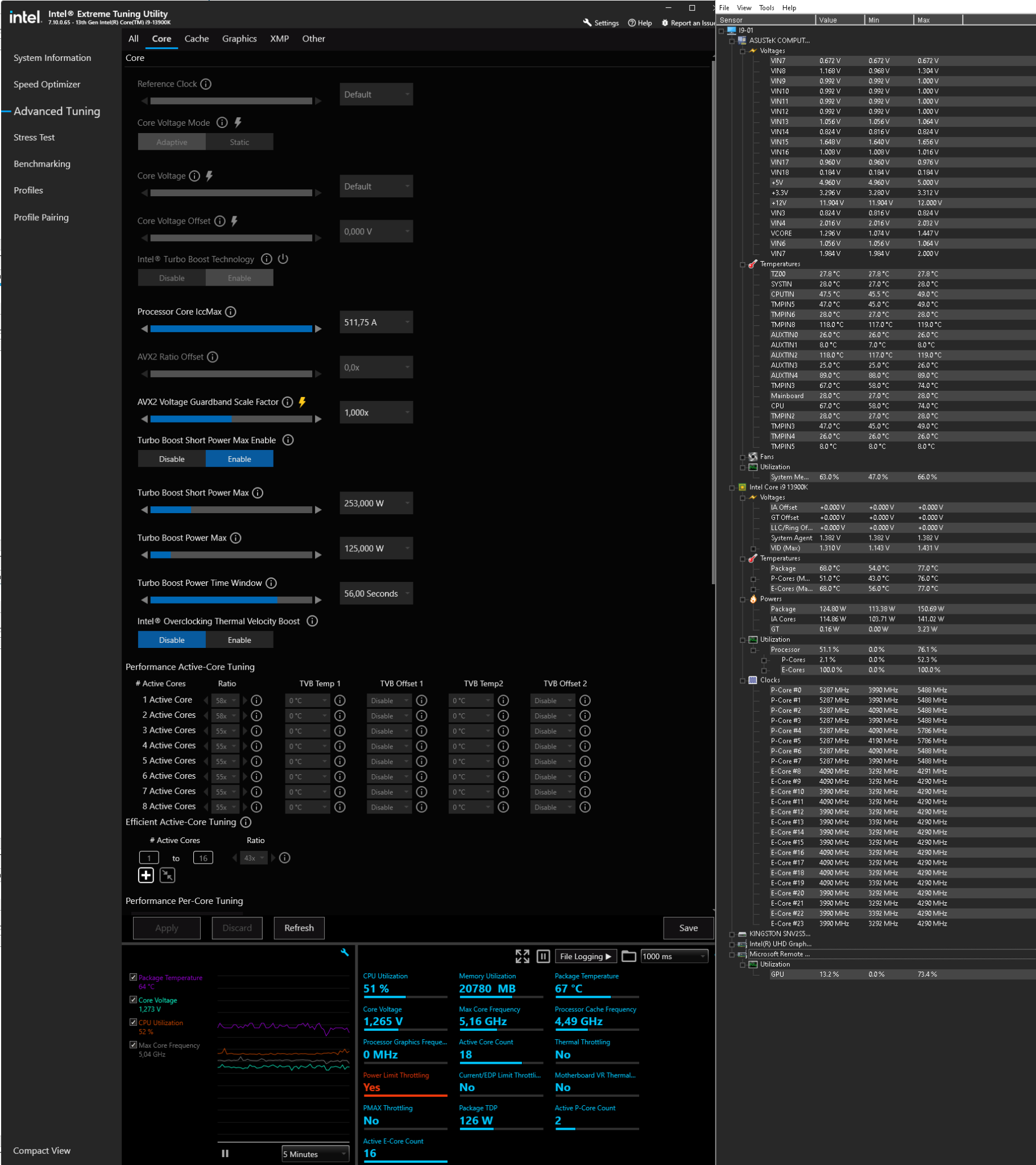Open graph settings wrench icon
The width and height of the screenshot is (1036, 1165).
[x=344, y=952]
